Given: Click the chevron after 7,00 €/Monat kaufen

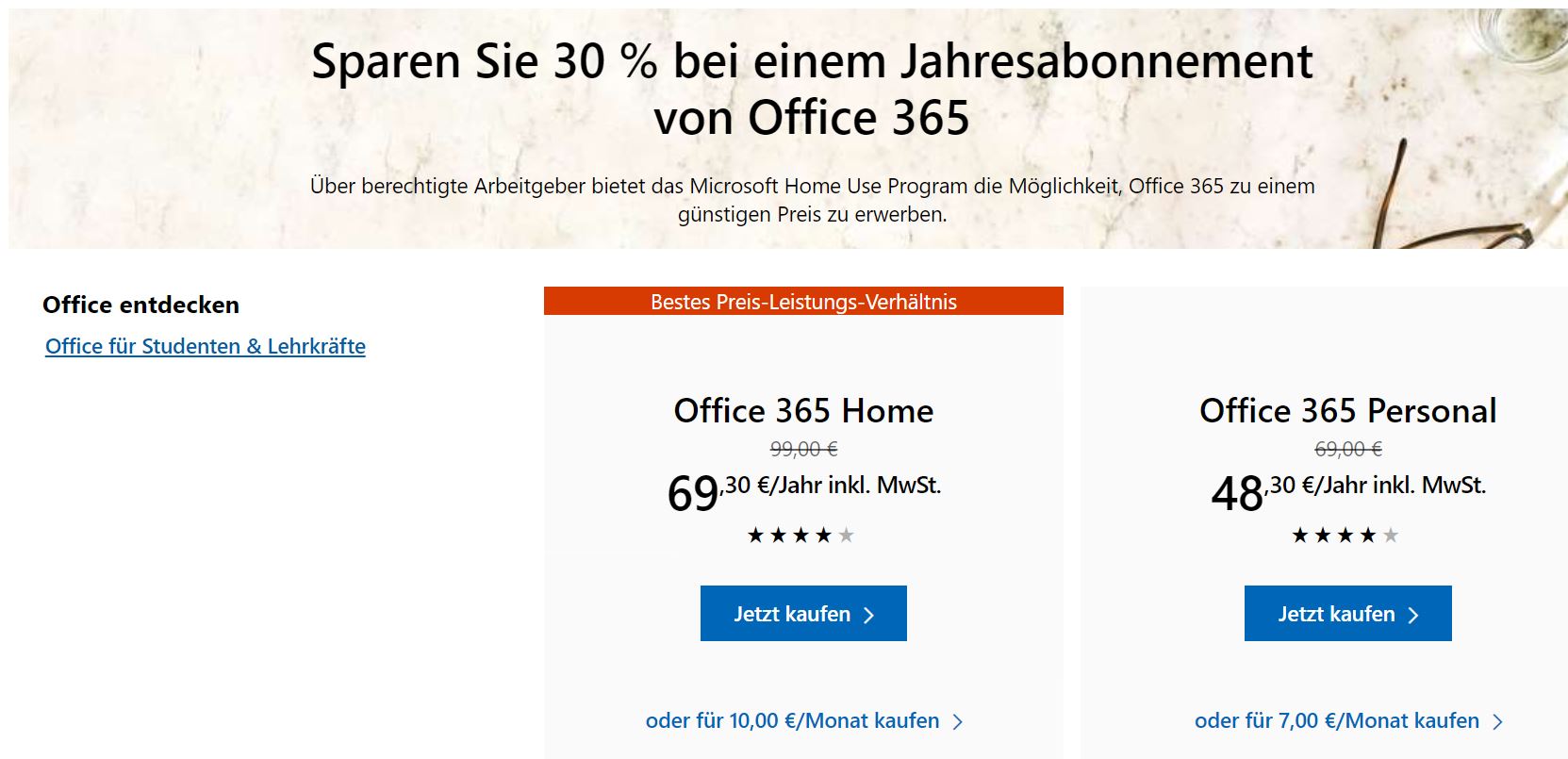Looking at the screenshot, I should (1498, 721).
